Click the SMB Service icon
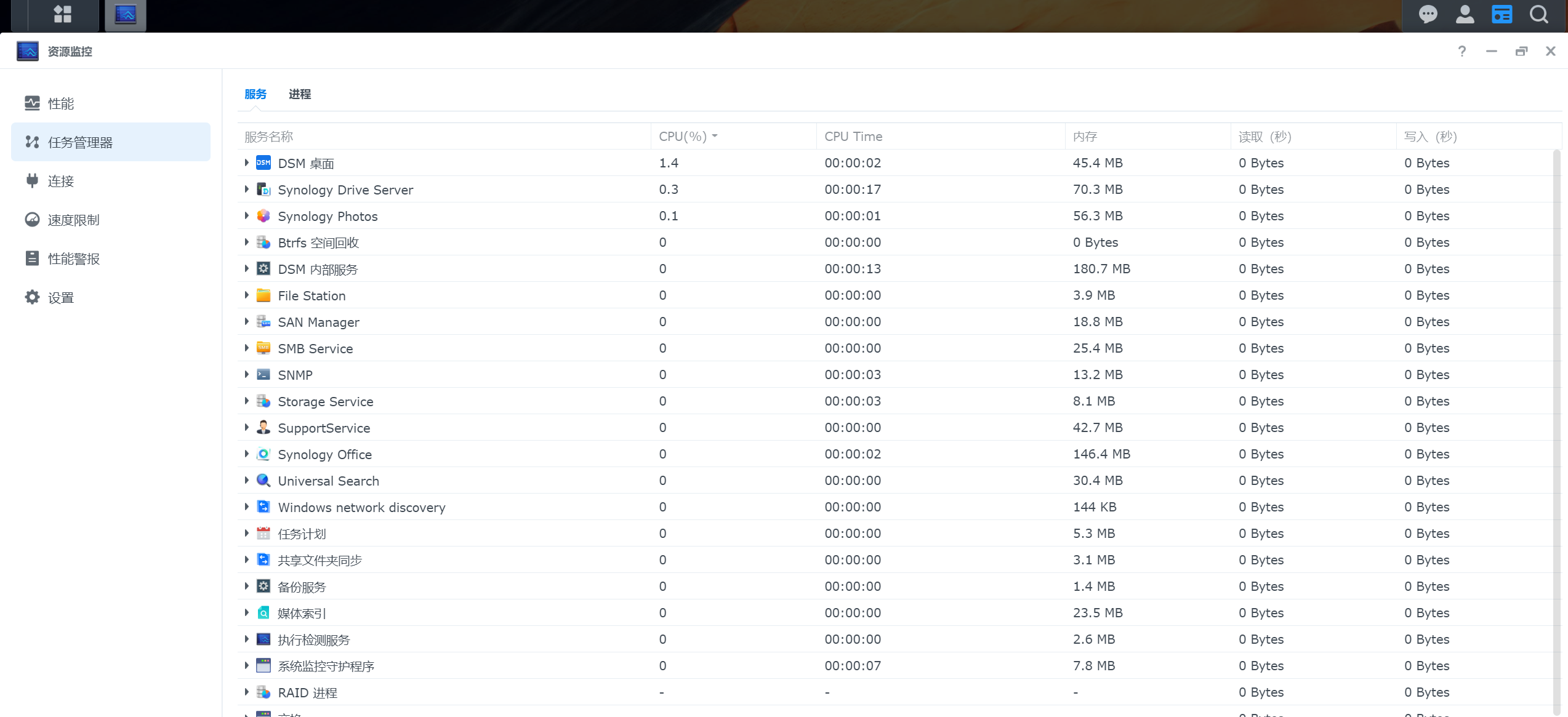 pos(263,348)
